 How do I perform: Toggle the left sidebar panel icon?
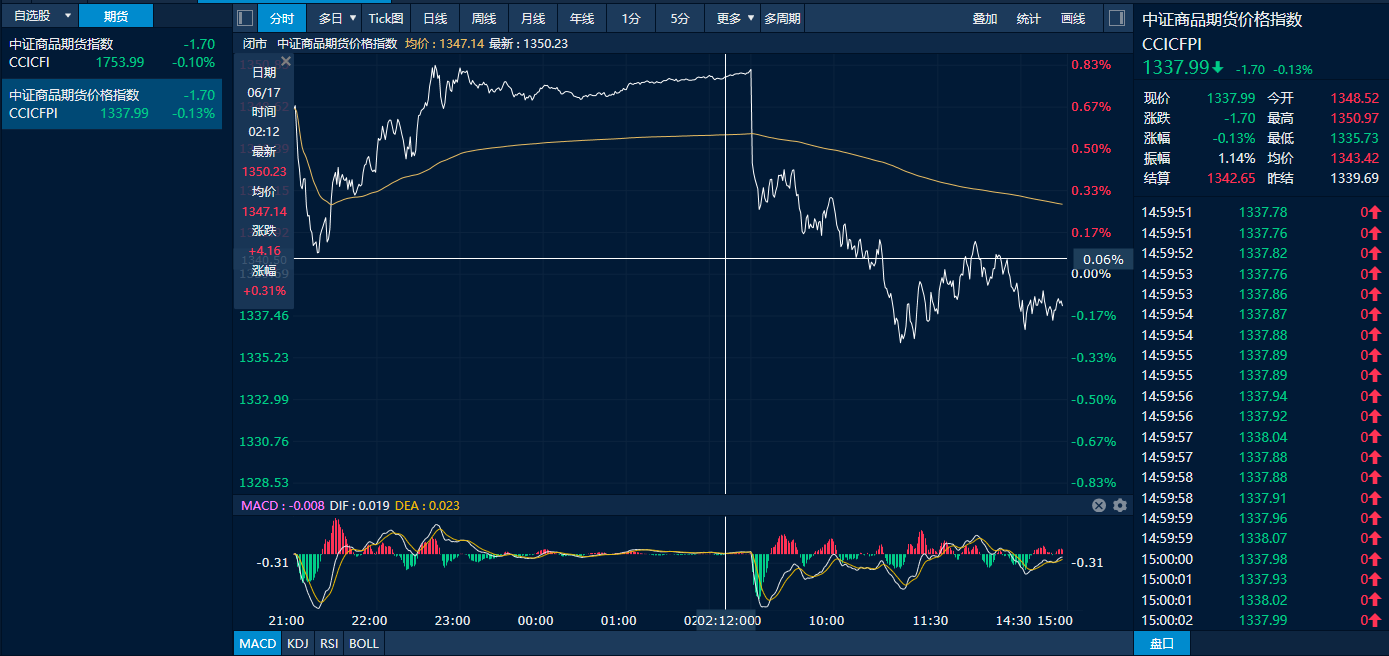[x=245, y=18]
